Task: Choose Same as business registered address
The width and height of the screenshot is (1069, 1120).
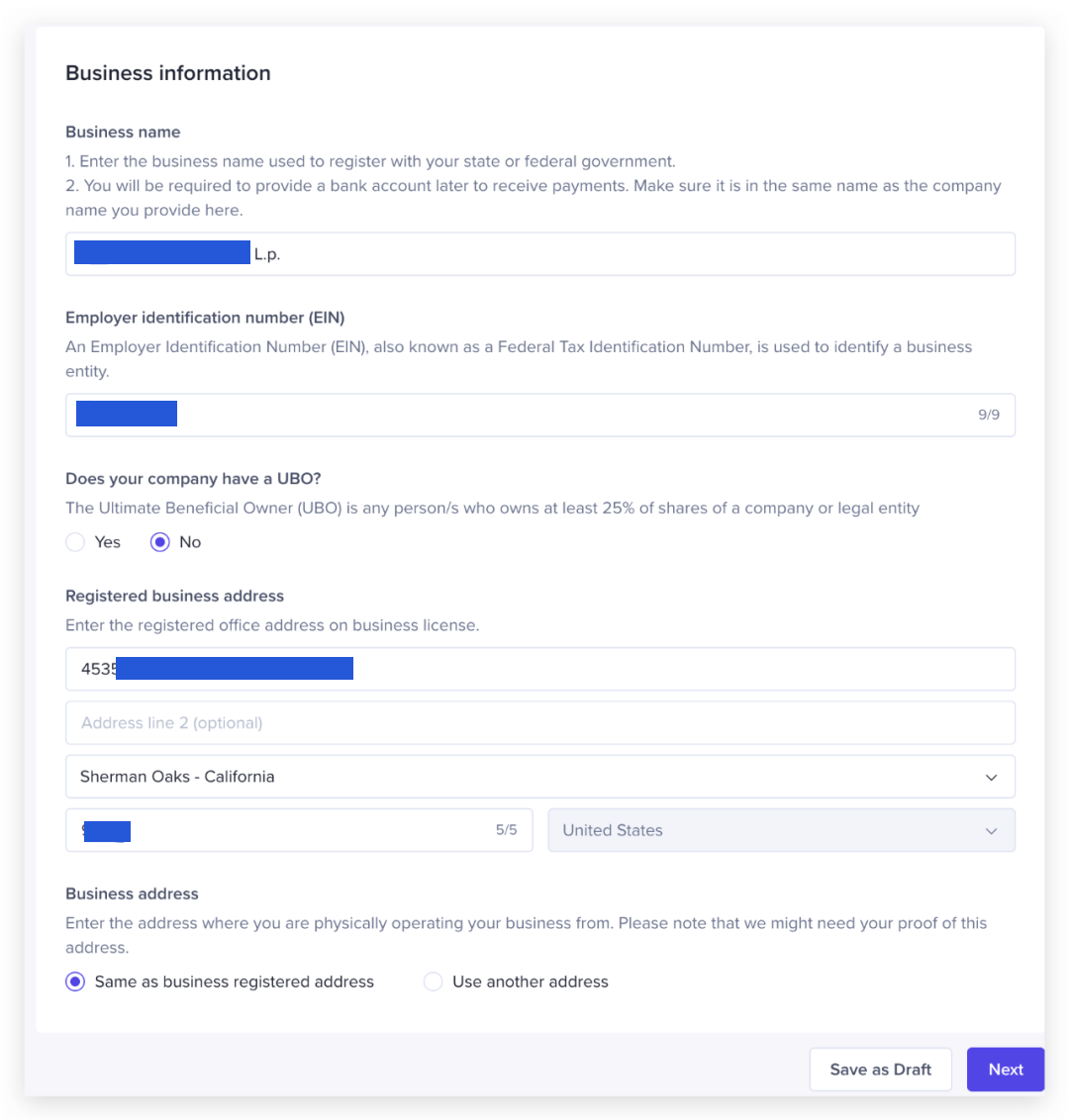Action: [75, 981]
